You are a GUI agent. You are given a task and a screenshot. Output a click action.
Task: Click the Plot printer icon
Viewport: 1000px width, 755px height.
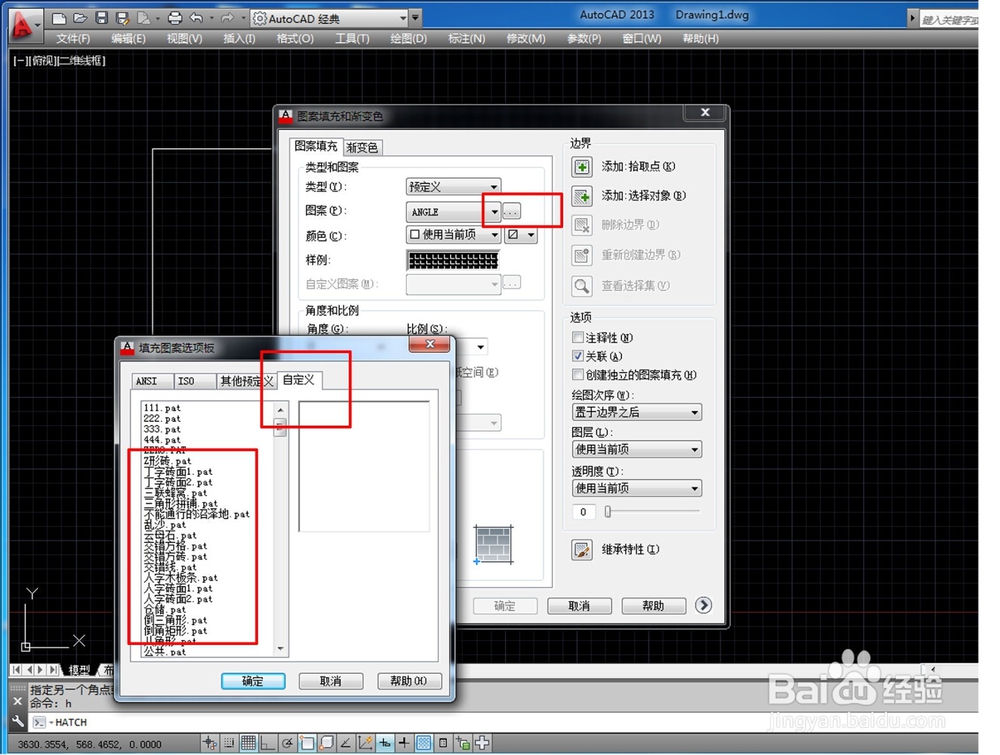(x=174, y=18)
